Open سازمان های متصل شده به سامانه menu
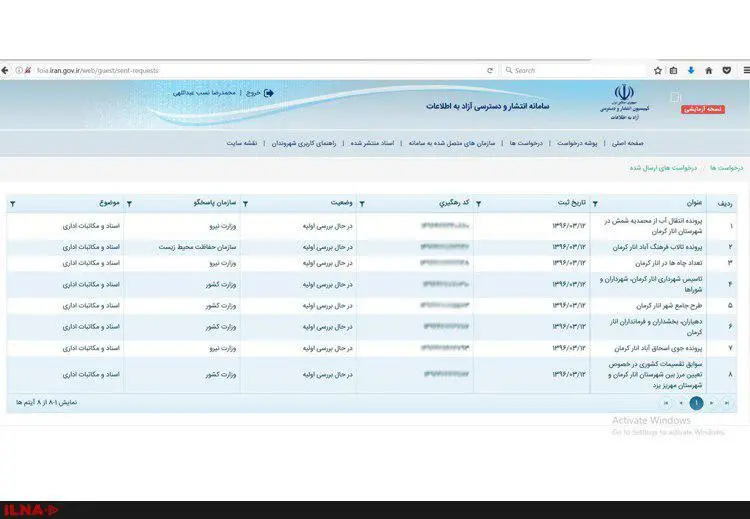Image resolution: width=750 pixels, height=519 pixels. point(452,143)
